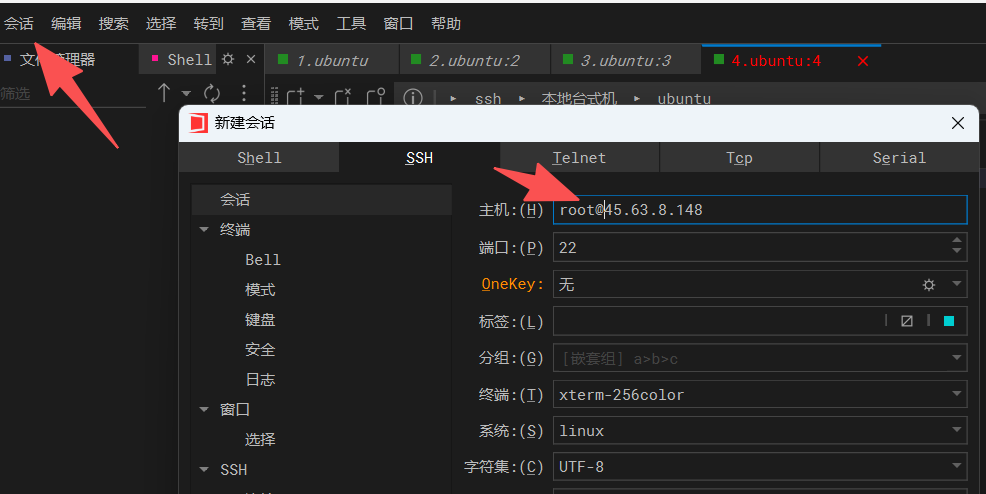Open the 查看 menu
The width and height of the screenshot is (986, 494).
[256, 24]
